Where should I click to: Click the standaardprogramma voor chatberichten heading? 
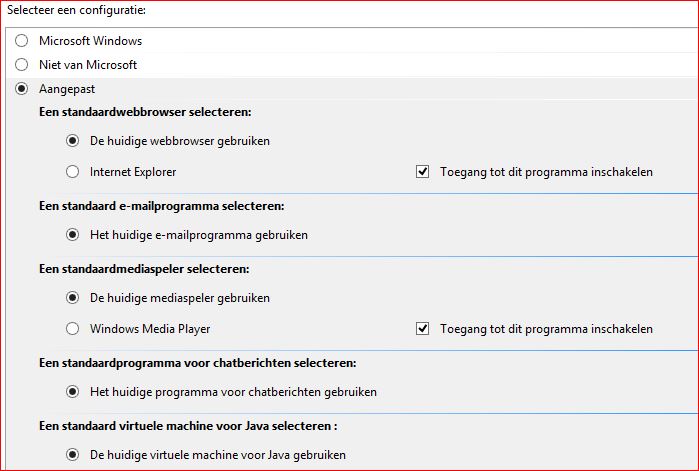coord(198,363)
